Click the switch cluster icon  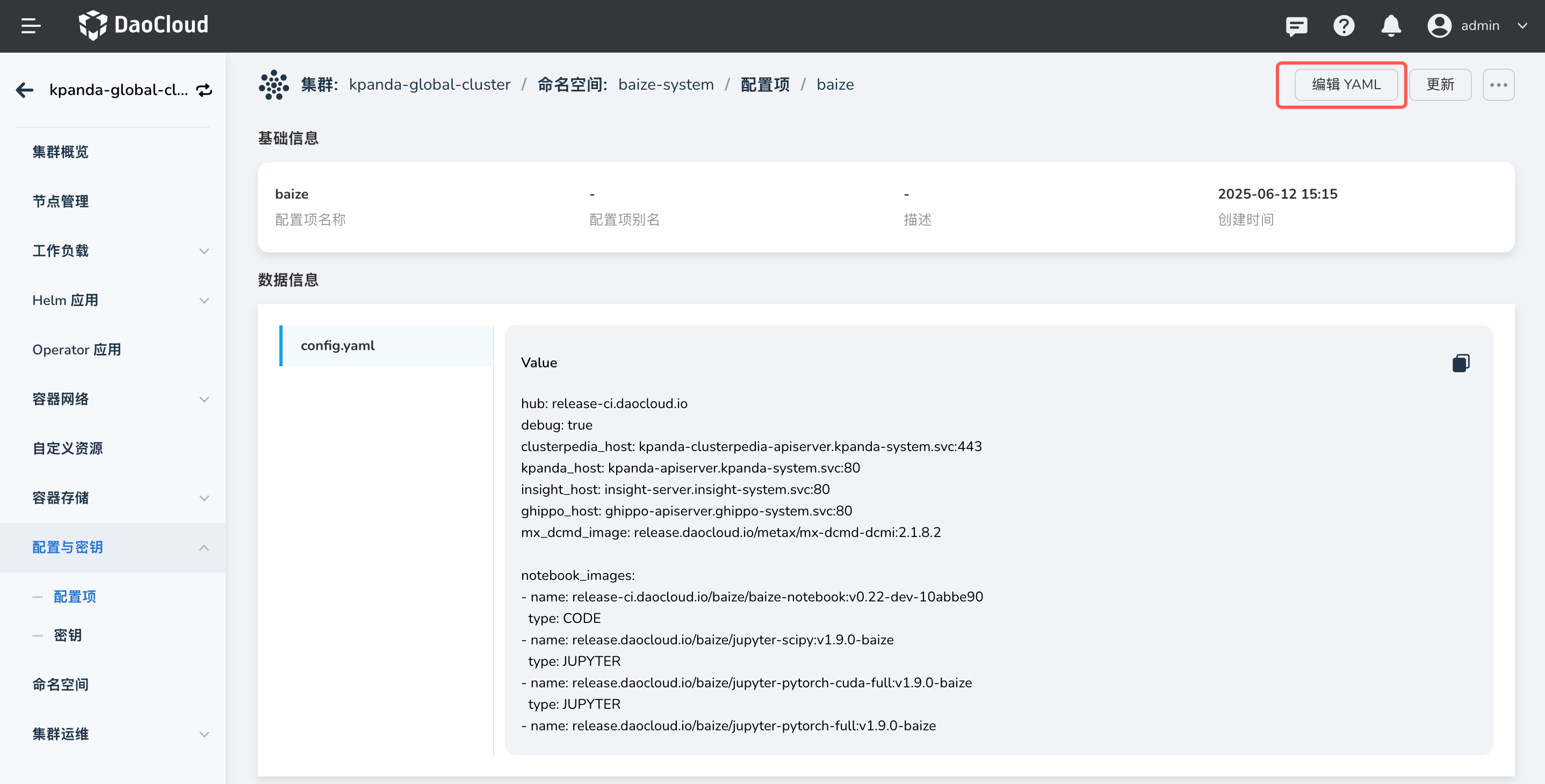click(x=205, y=90)
